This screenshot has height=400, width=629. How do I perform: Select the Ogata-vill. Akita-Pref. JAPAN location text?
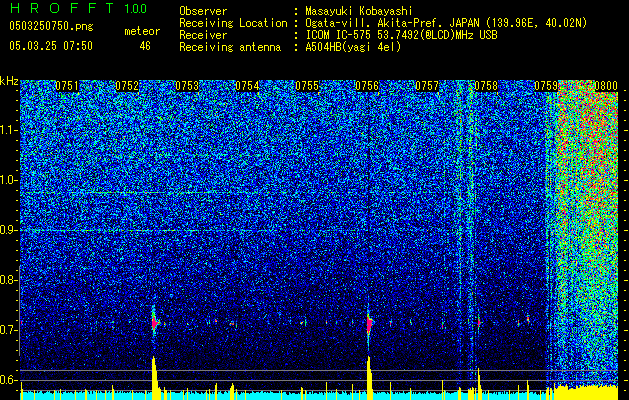tap(446, 23)
